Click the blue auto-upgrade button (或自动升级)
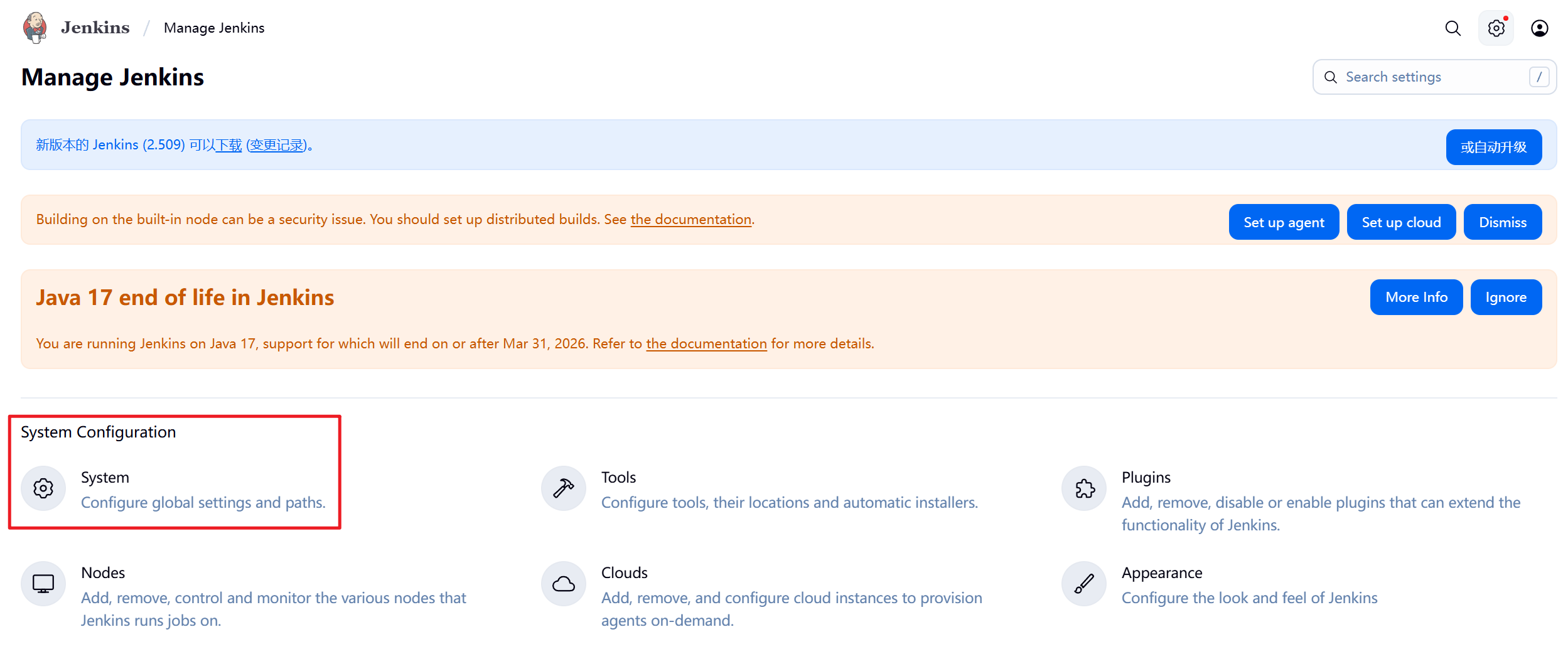This screenshot has height=654, width=1568. click(x=1493, y=147)
